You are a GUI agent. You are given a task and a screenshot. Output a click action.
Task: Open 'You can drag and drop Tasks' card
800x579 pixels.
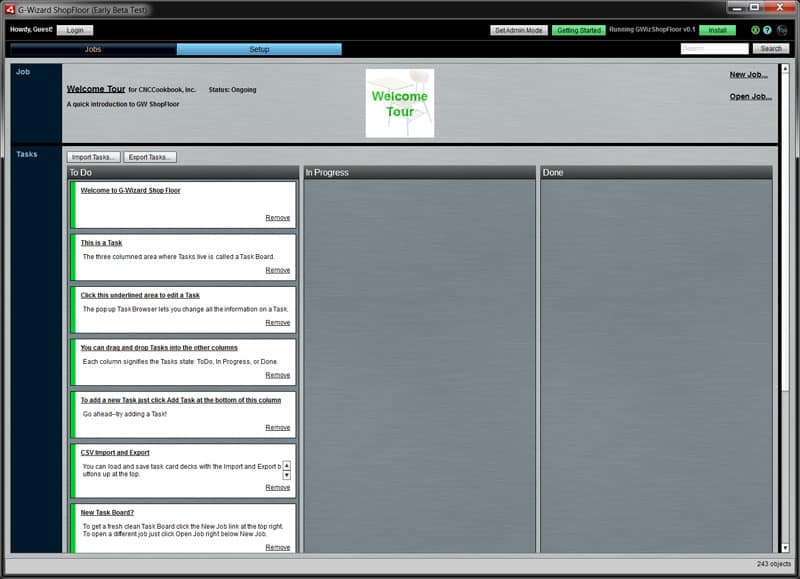click(x=159, y=348)
